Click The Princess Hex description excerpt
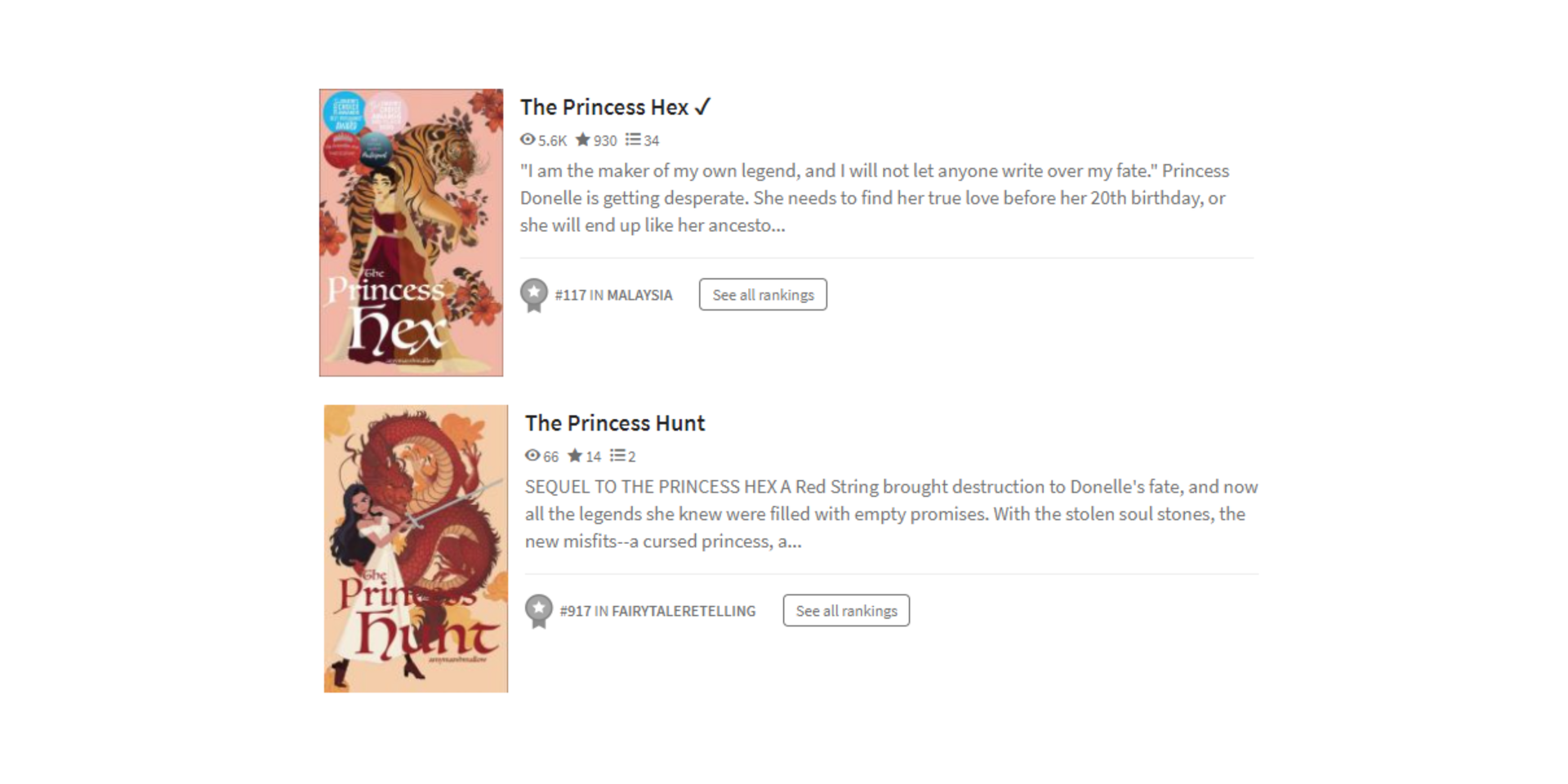Viewport: 1568px width, 784px height. (875, 198)
